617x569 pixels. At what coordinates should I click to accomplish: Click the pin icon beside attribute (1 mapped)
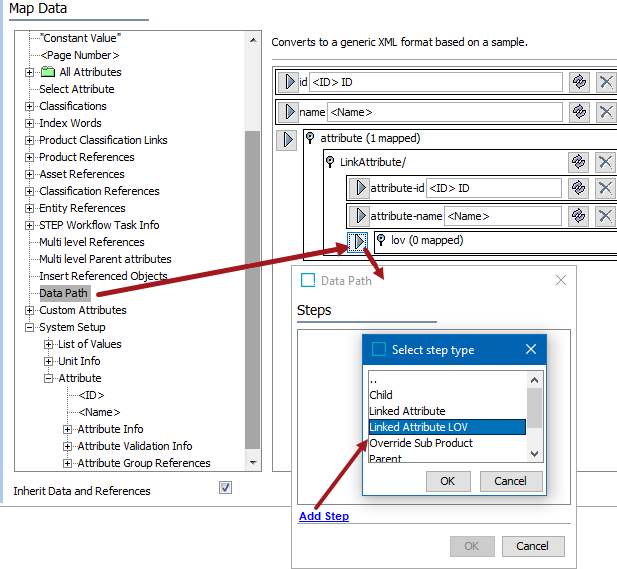point(310,138)
